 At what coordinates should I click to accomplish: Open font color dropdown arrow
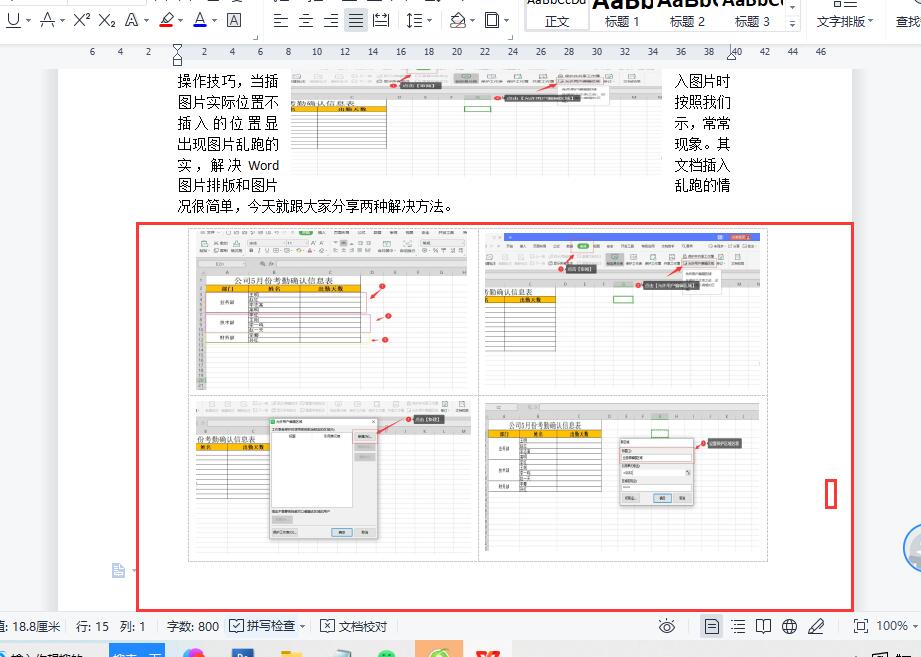214,21
